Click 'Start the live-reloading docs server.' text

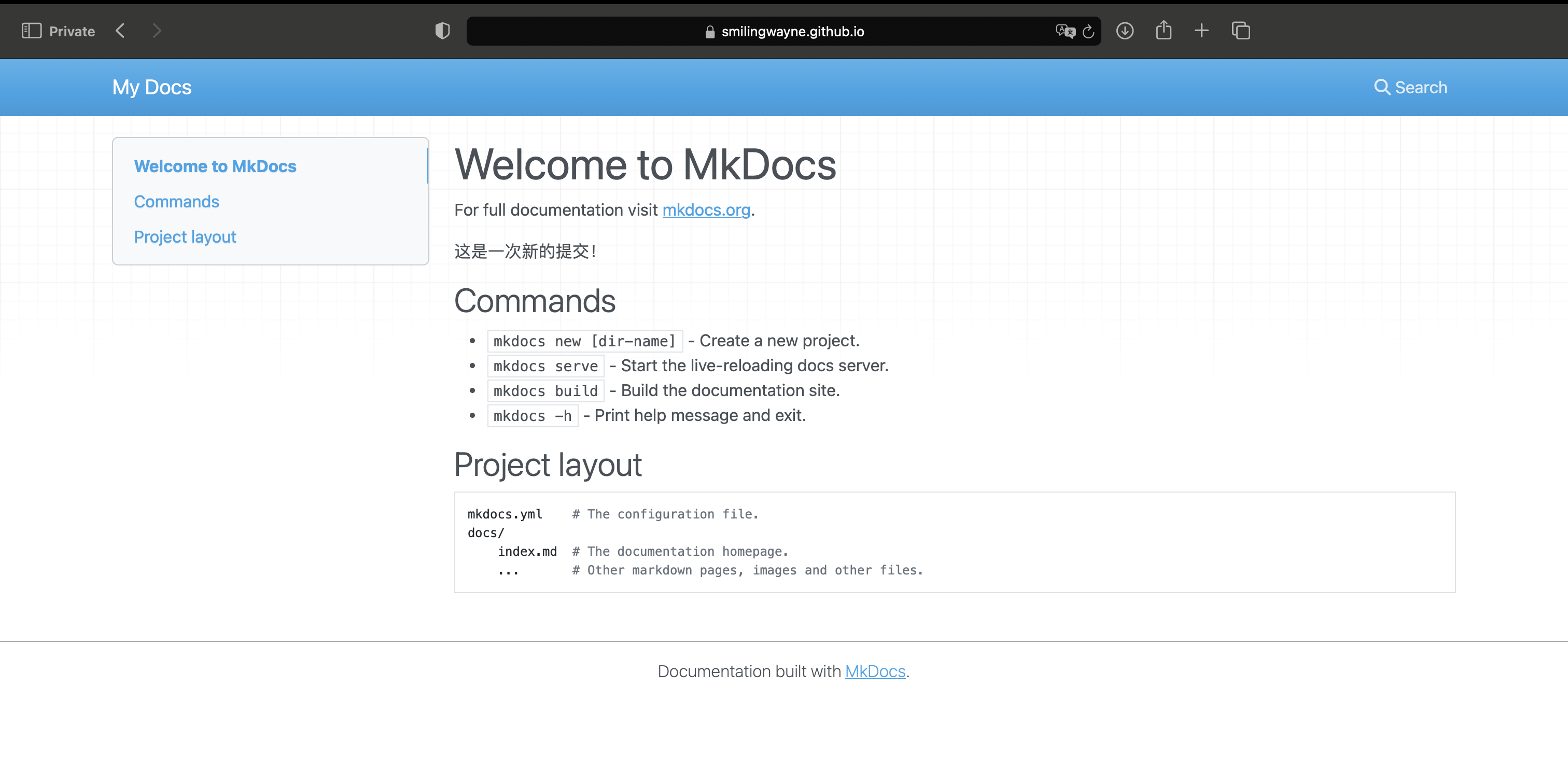[x=755, y=366]
